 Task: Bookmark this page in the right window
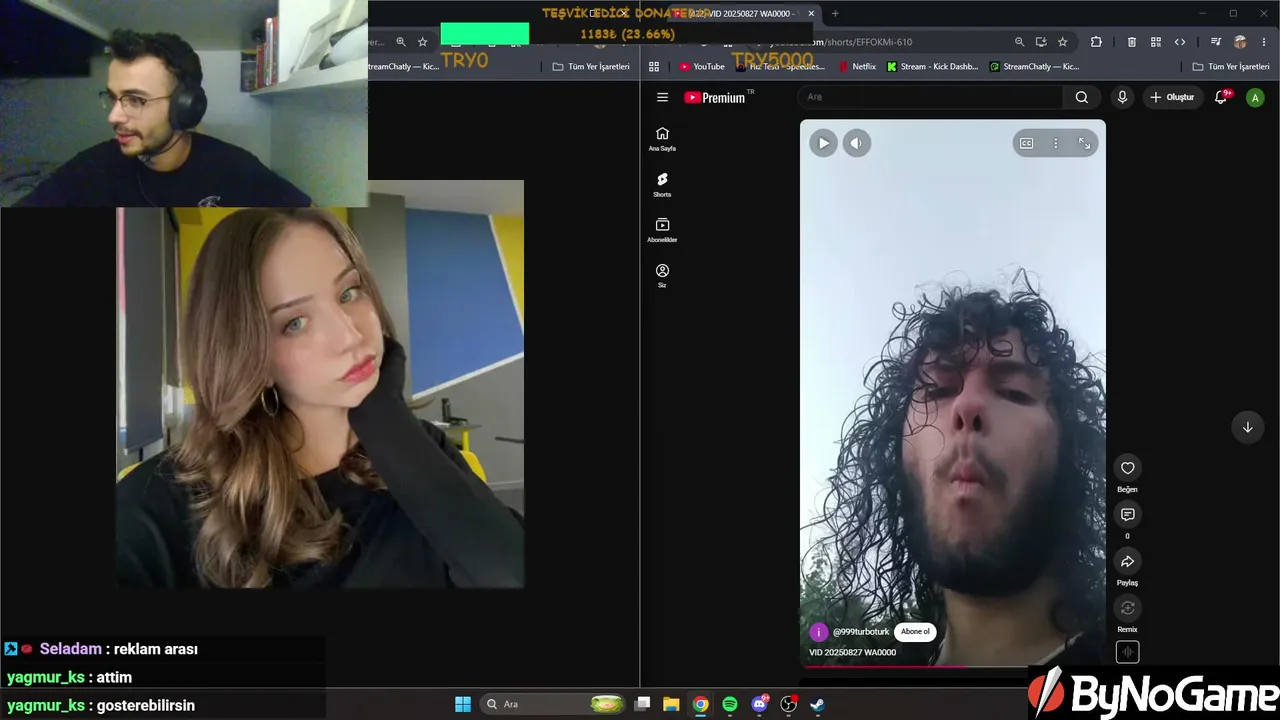click(1062, 42)
